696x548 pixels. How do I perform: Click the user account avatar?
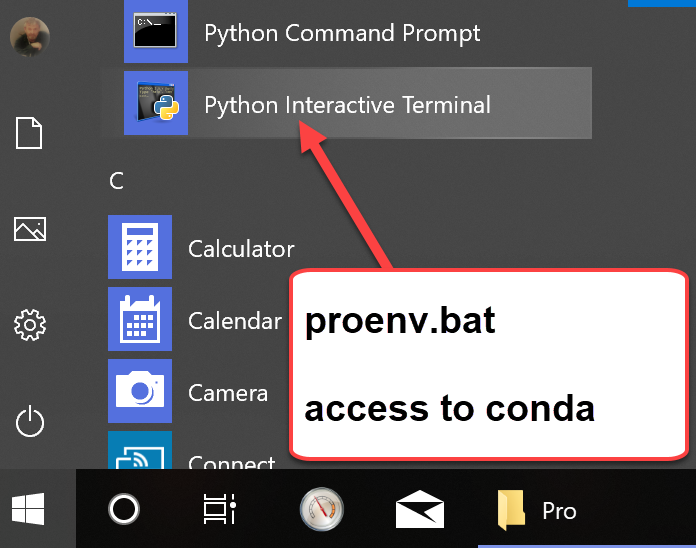[30, 36]
